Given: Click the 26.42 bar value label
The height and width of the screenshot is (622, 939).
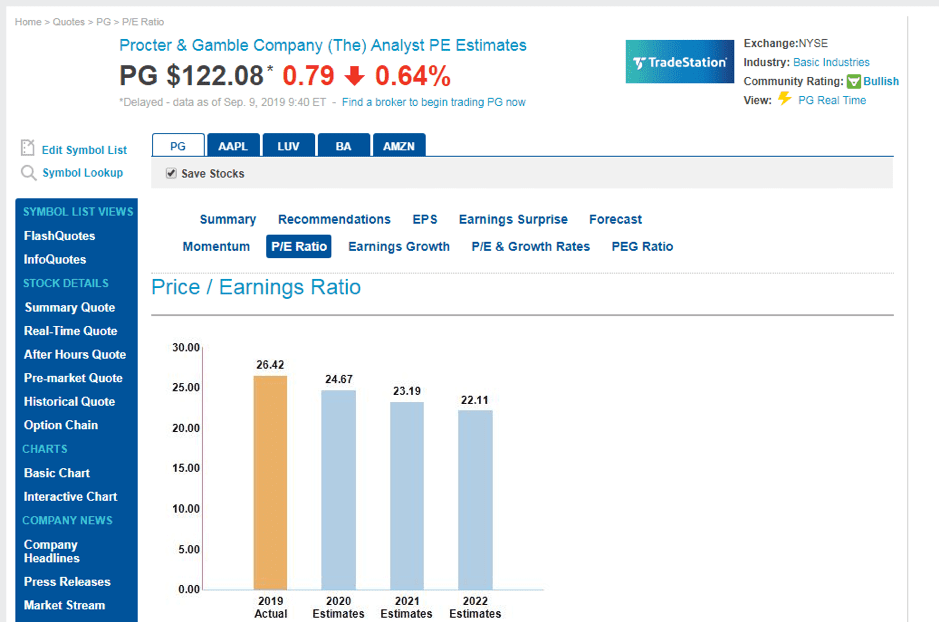Looking at the screenshot, I should tap(270, 365).
